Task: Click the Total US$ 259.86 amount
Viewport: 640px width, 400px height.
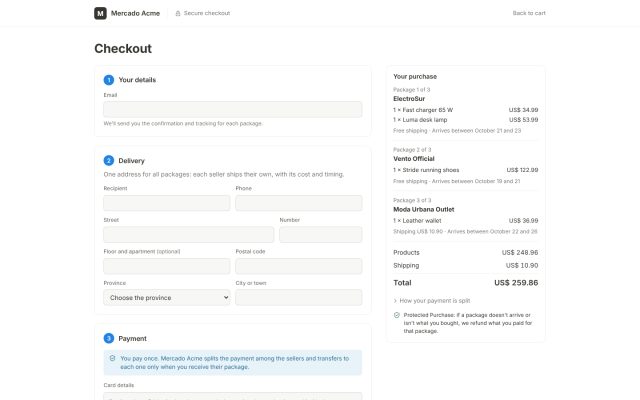Action: tap(516, 282)
